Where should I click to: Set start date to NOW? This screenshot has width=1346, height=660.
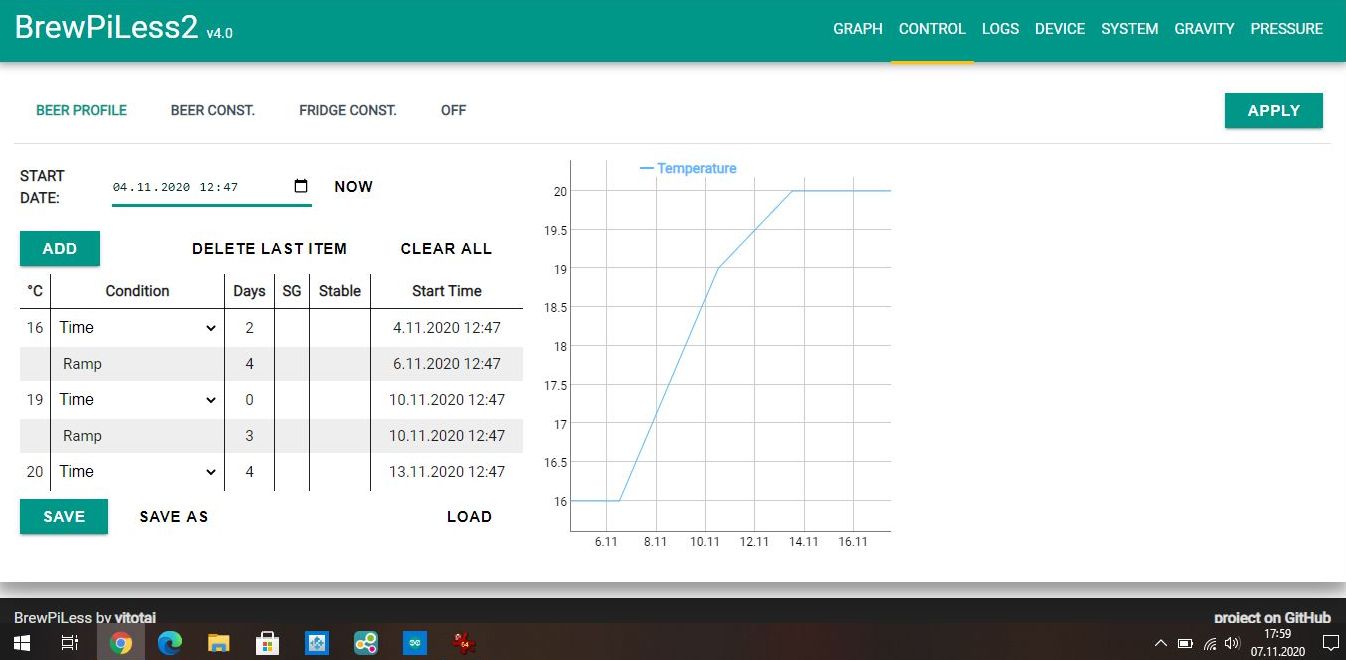click(x=353, y=186)
